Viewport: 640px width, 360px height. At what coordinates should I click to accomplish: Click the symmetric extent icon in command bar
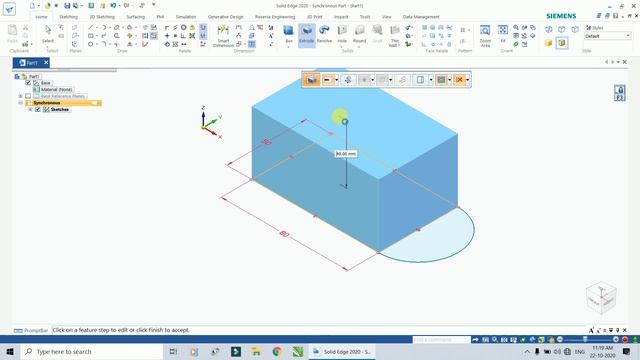(x=348, y=80)
